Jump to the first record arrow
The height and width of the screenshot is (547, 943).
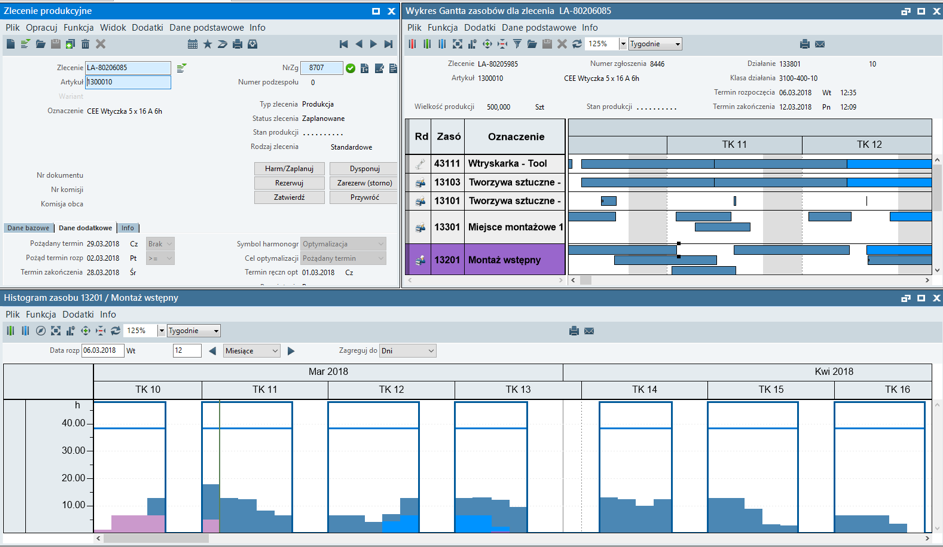pos(343,44)
